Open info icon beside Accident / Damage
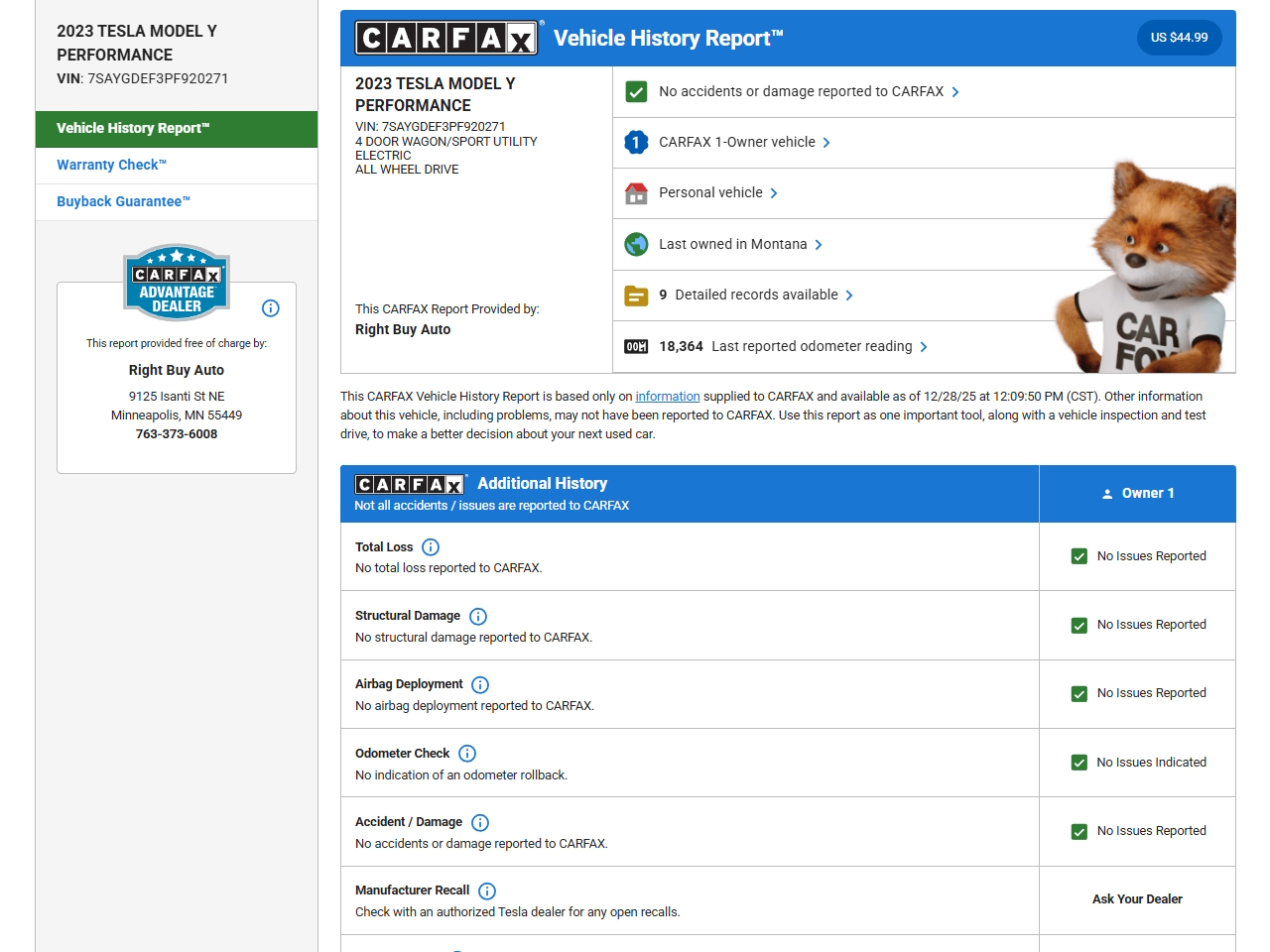 (480, 823)
